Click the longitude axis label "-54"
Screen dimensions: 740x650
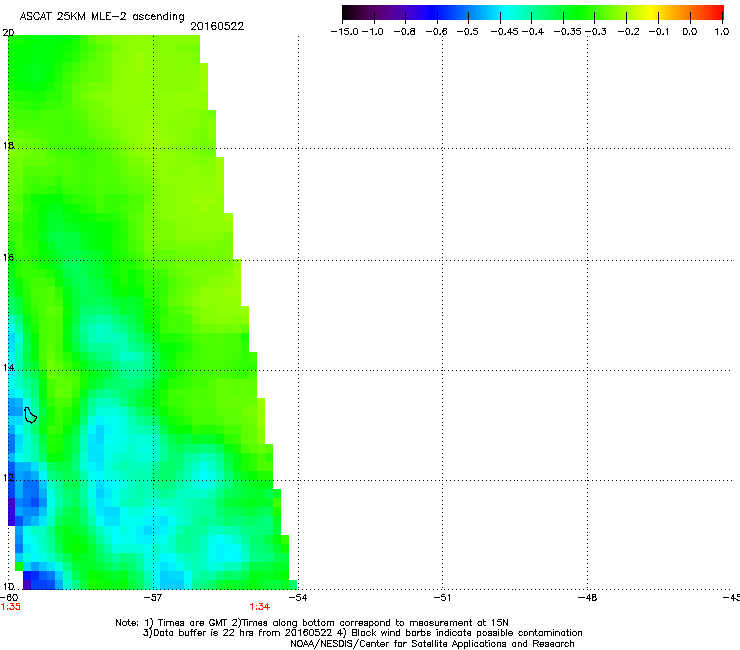pyautogui.click(x=298, y=598)
